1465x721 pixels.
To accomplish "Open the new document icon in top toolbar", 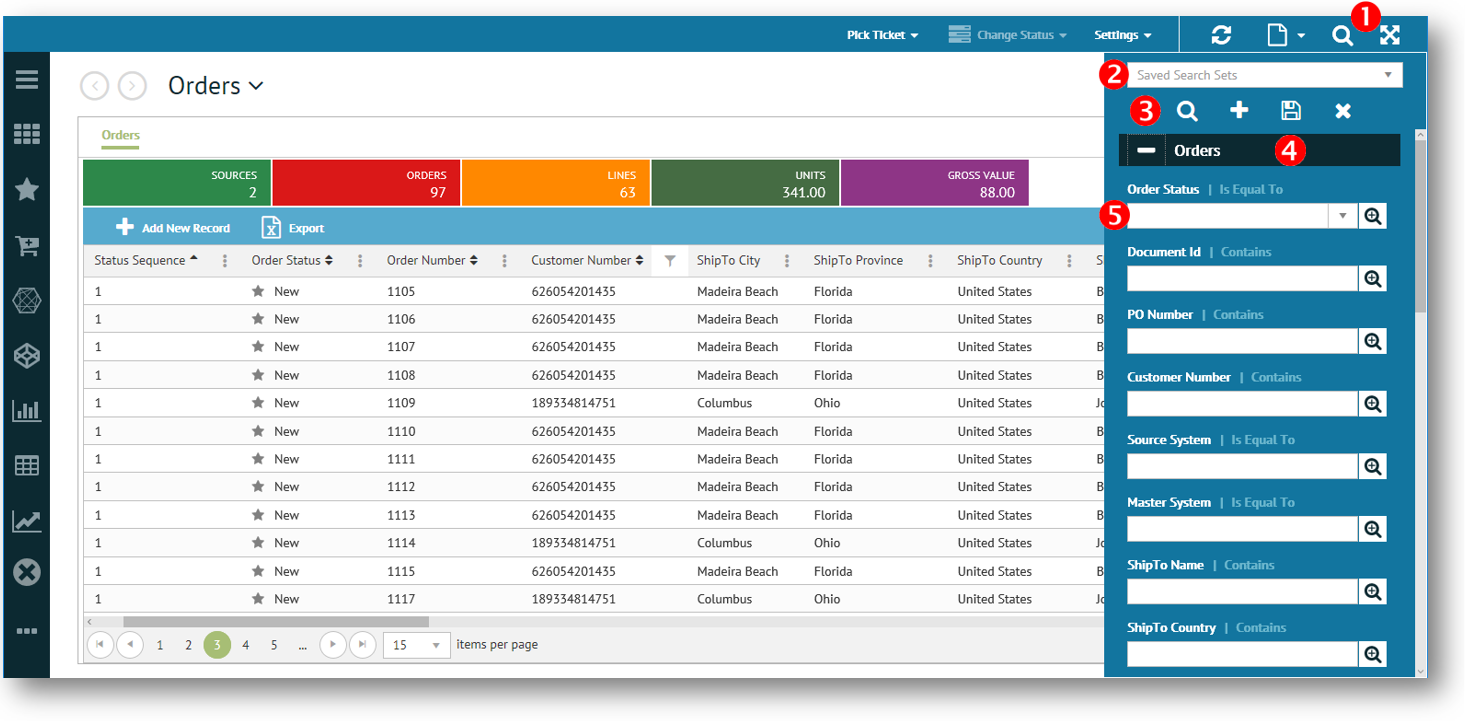I will [x=1279, y=34].
